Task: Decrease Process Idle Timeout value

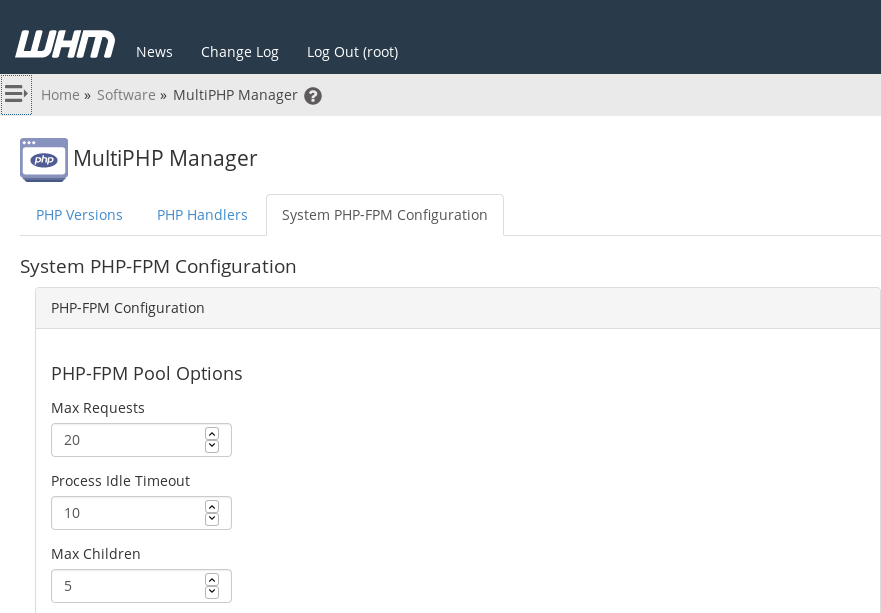Action: click(212, 519)
